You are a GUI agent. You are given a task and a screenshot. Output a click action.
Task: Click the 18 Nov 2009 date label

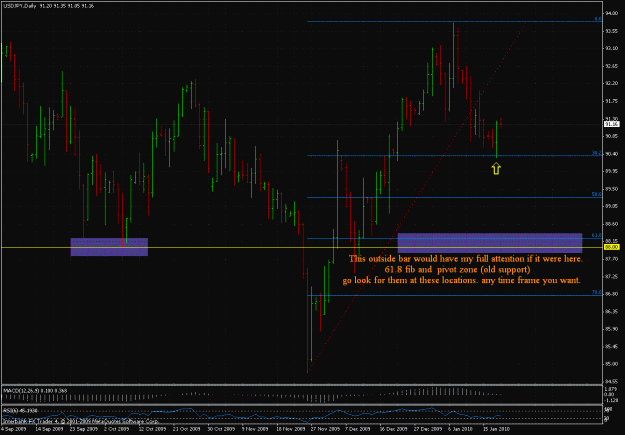290,429
